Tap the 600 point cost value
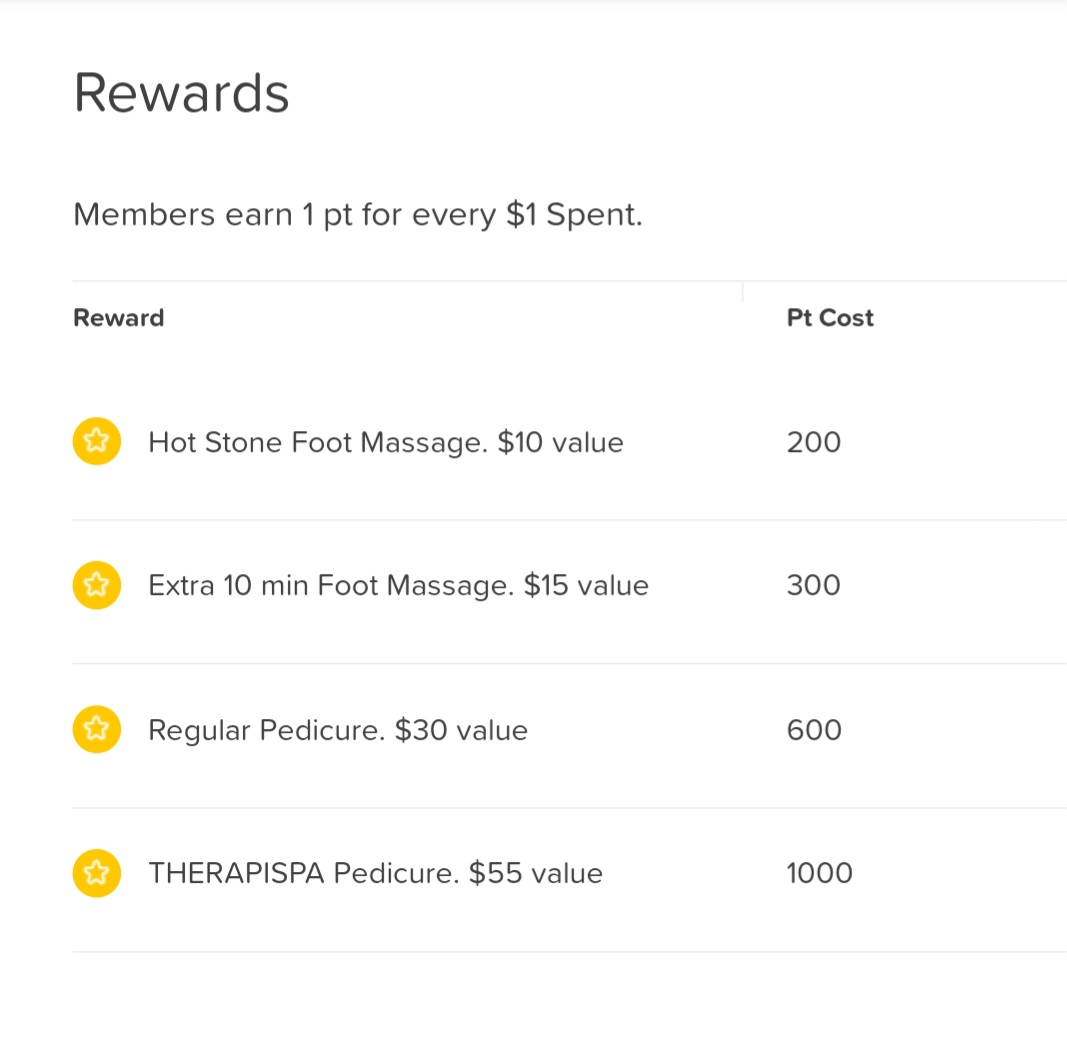This screenshot has width=1067, height=1041. (814, 730)
